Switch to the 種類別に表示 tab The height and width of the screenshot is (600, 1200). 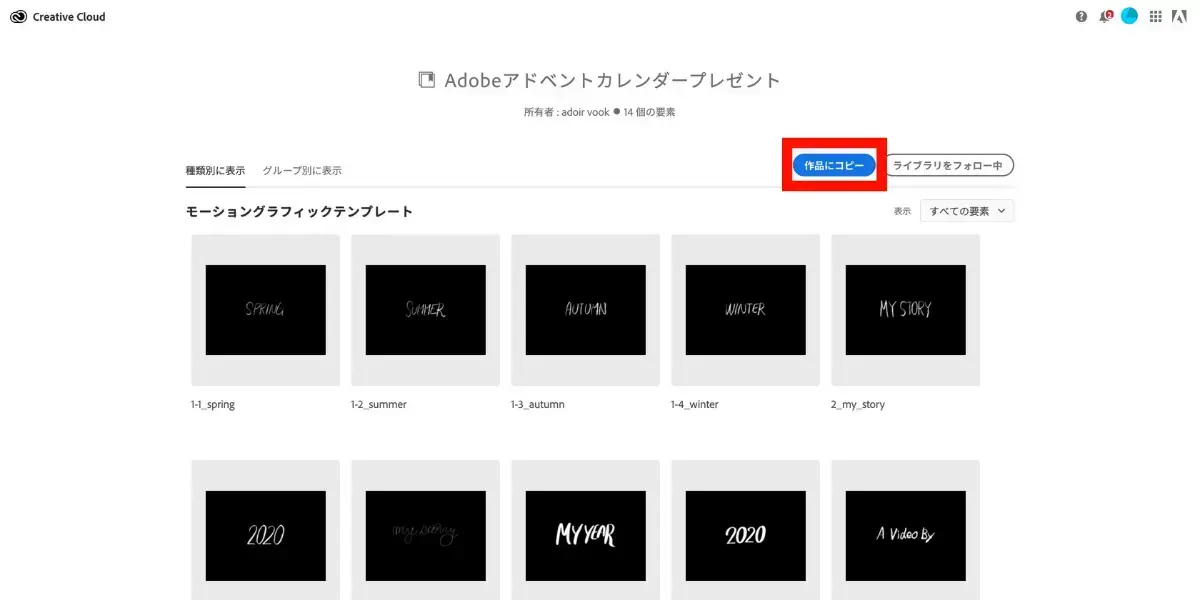pyautogui.click(x=215, y=171)
